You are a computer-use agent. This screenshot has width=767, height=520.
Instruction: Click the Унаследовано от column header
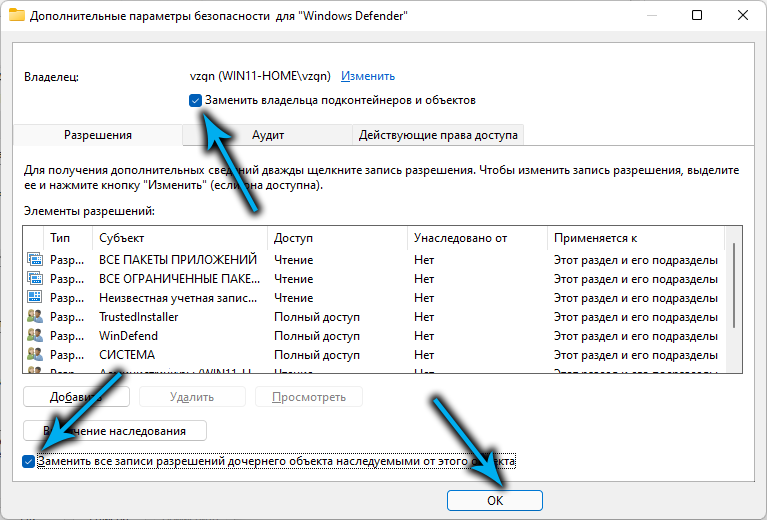coord(478,239)
